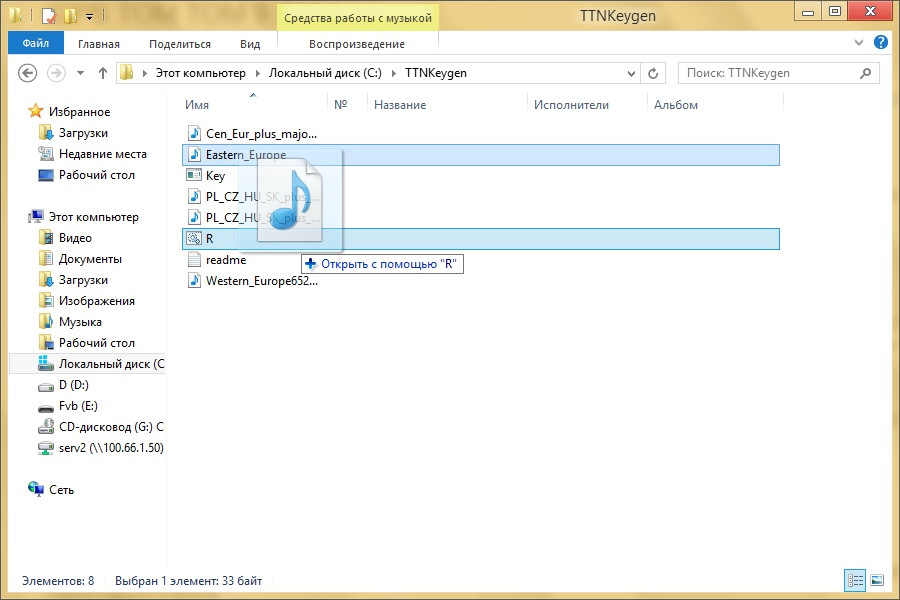
Task: Switch to the Вид tab
Action: click(250, 44)
